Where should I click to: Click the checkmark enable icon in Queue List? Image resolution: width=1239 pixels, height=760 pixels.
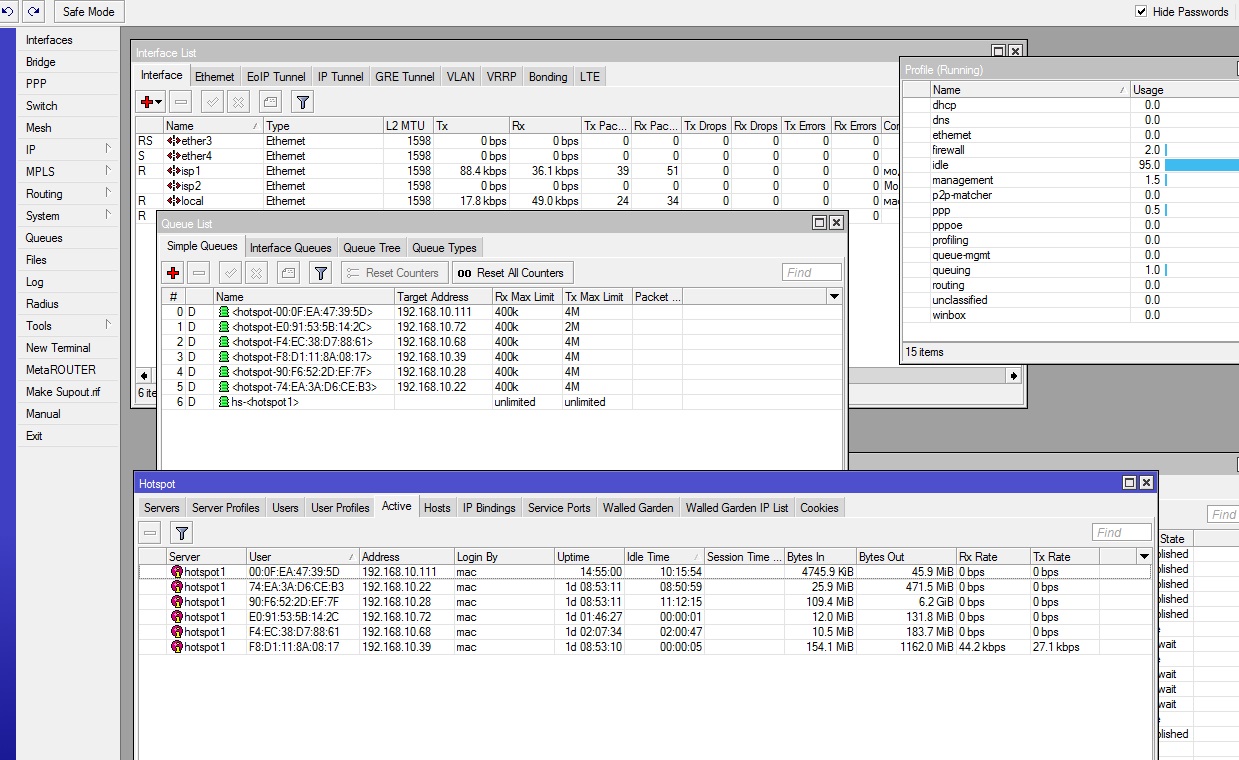[231, 273]
